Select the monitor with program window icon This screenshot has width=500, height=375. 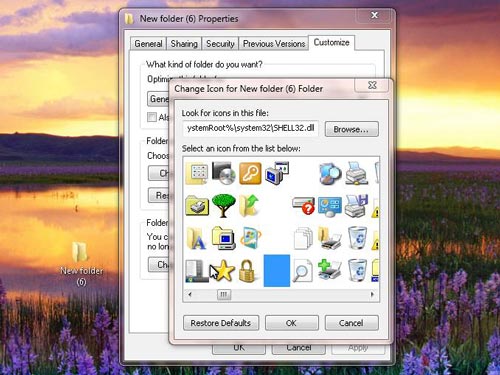277,173
